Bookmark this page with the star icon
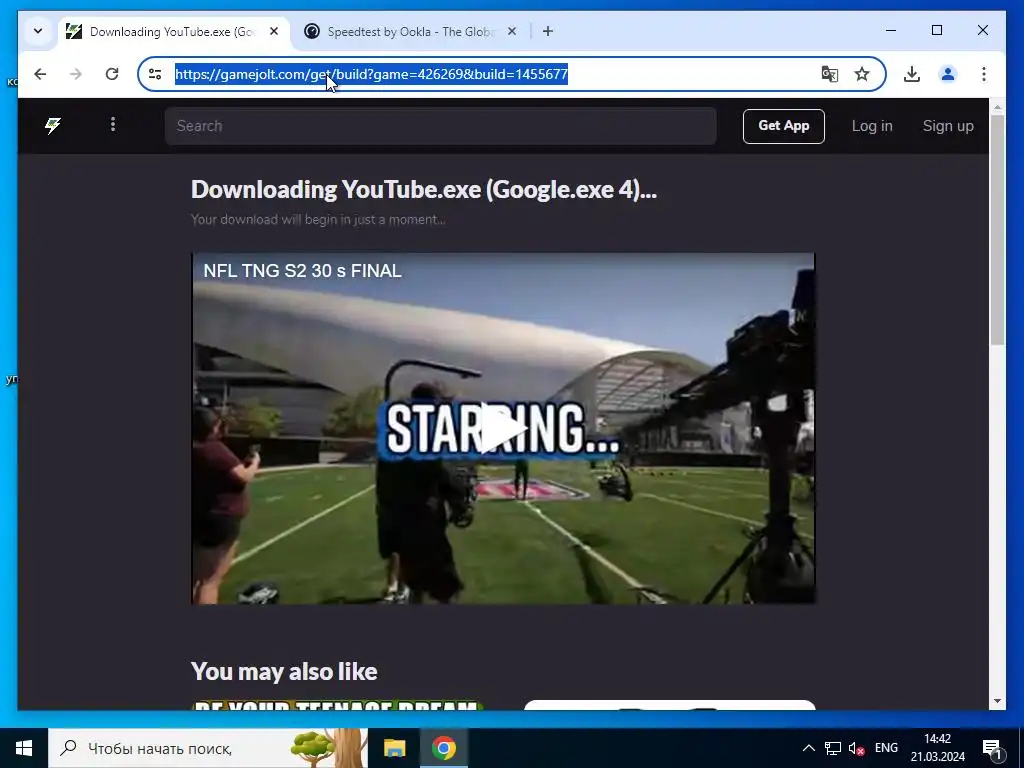Viewport: 1024px width, 768px height. tap(862, 74)
